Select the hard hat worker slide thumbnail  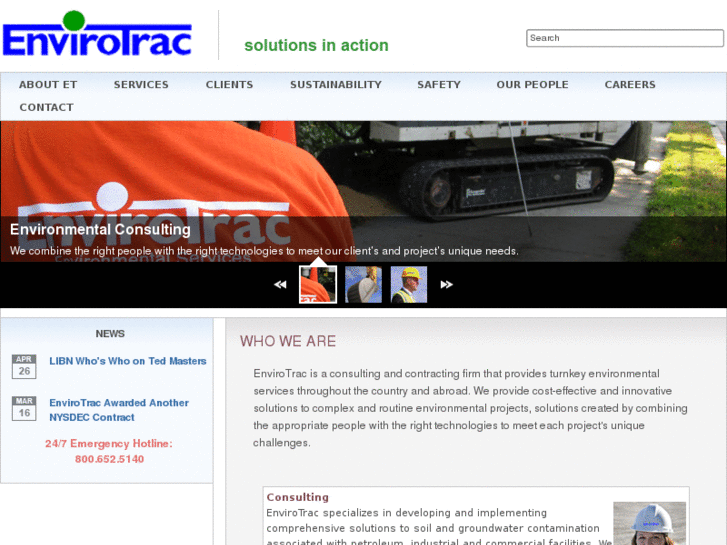[409, 284]
